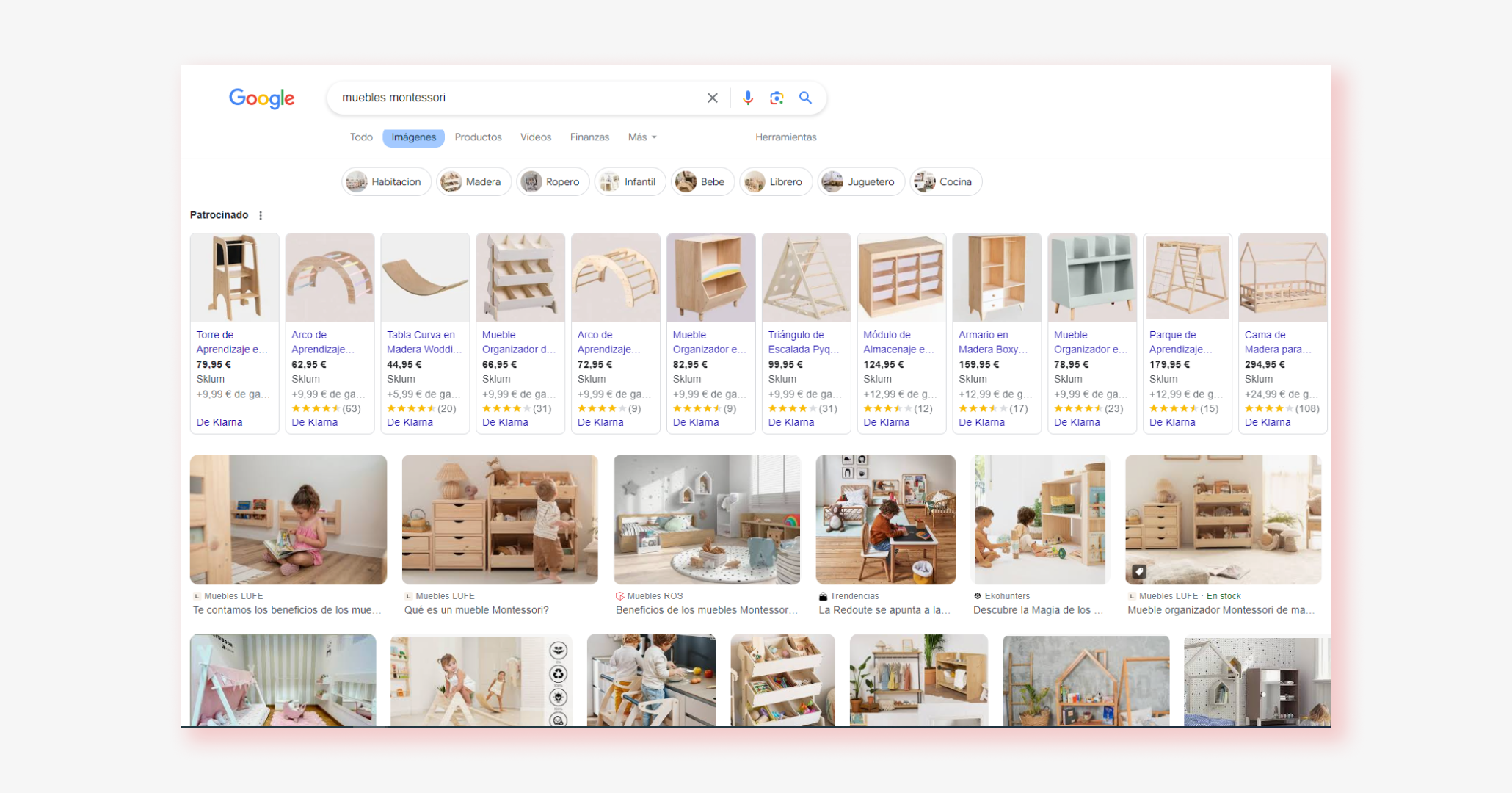
Task: Select the Habitacion suggestion chip
Action: [x=385, y=181]
